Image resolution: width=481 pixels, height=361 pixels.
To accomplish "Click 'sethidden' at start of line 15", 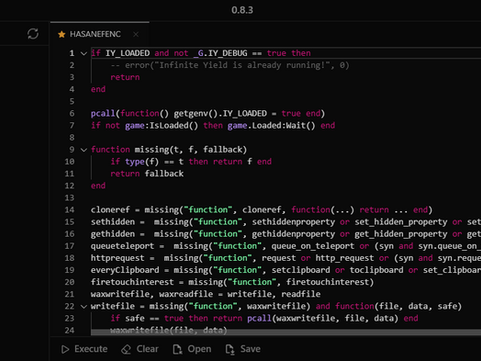I will tap(113, 222).
